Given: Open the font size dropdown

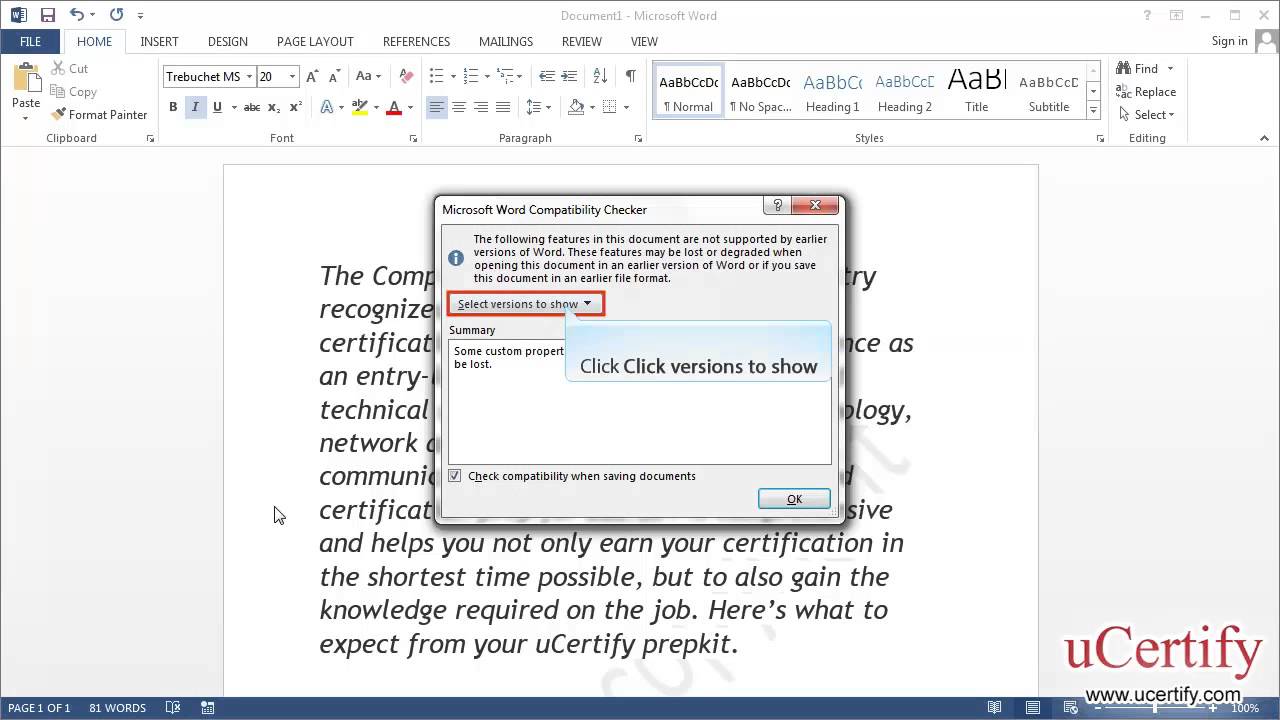Looking at the screenshot, I should pyautogui.click(x=292, y=76).
